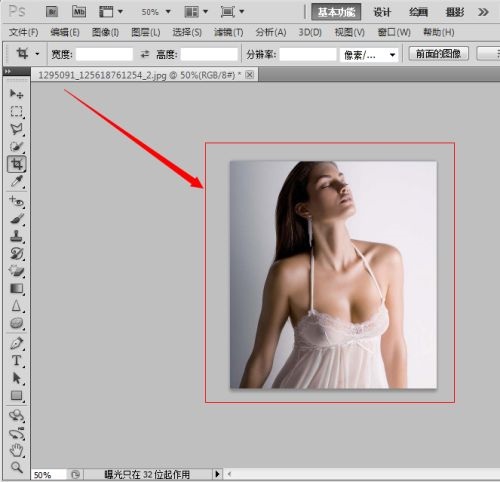Open the 窗口(W) menu
Screen dimensions: 500x482
[x=394, y=32]
